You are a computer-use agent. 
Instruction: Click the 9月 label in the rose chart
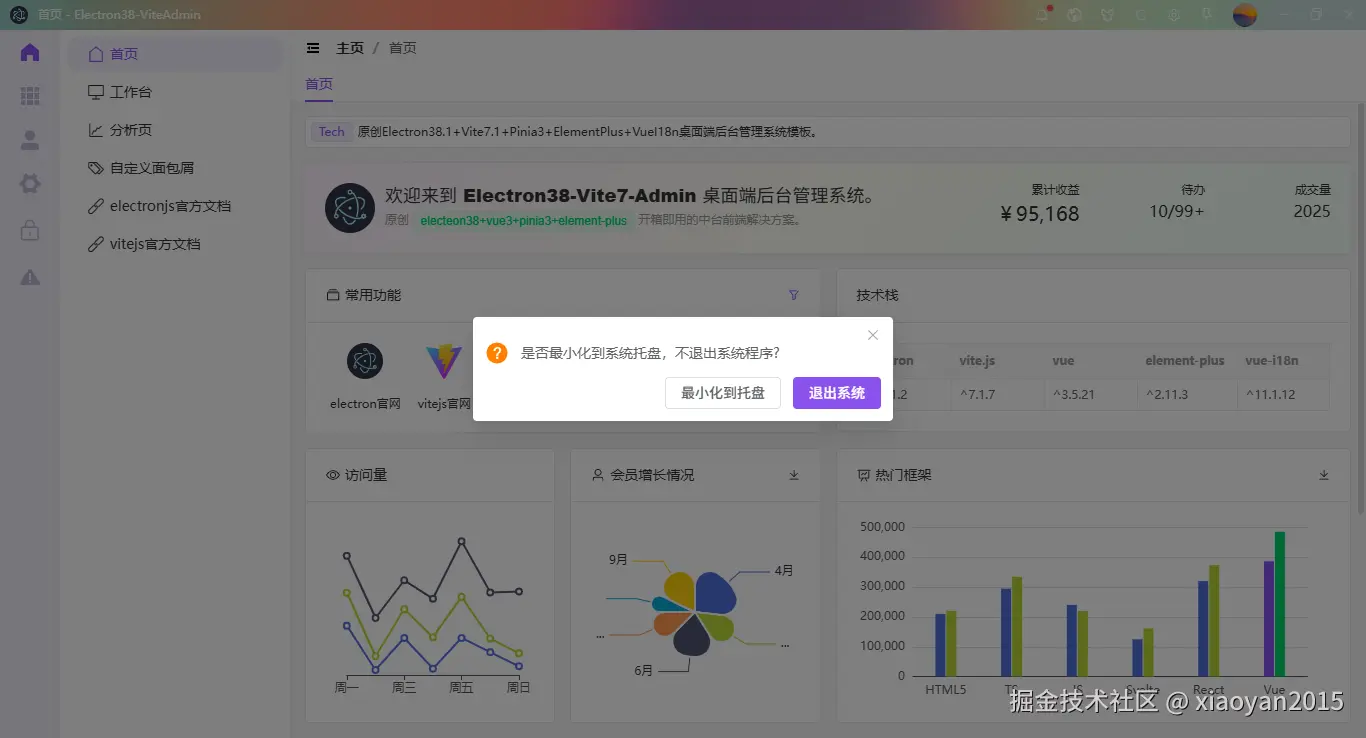[618, 560]
